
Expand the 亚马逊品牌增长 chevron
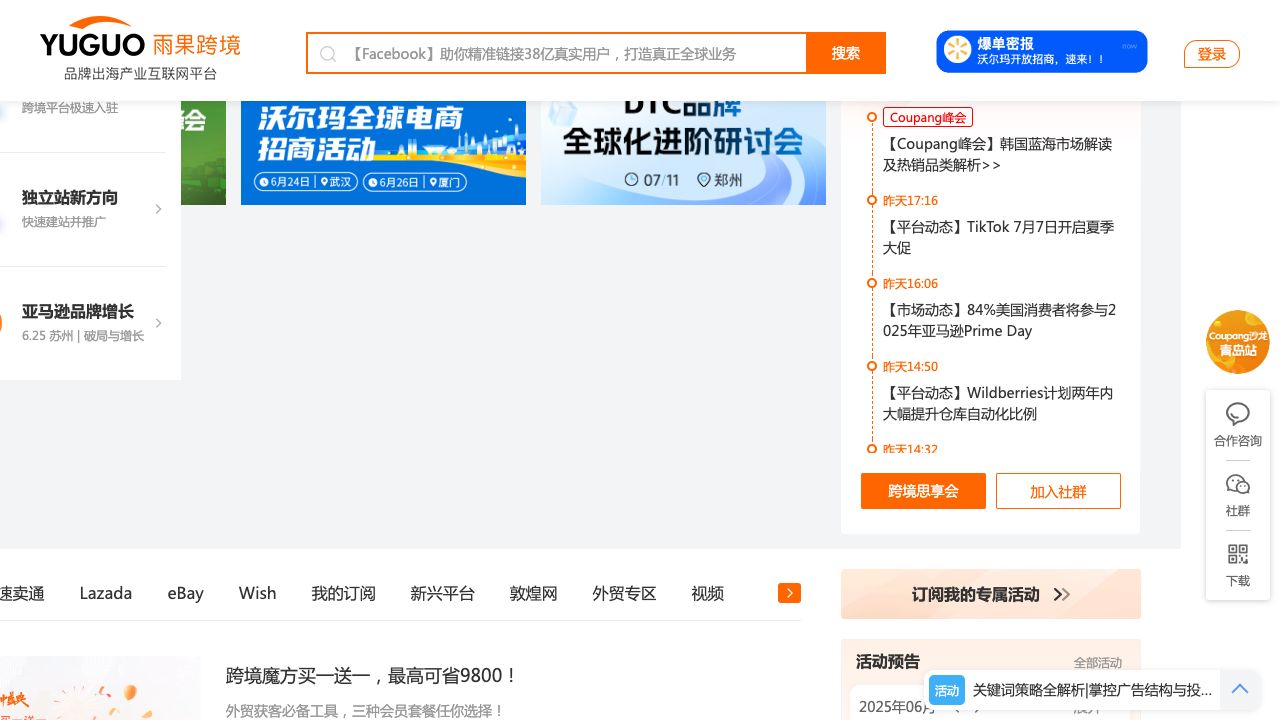(x=158, y=323)
